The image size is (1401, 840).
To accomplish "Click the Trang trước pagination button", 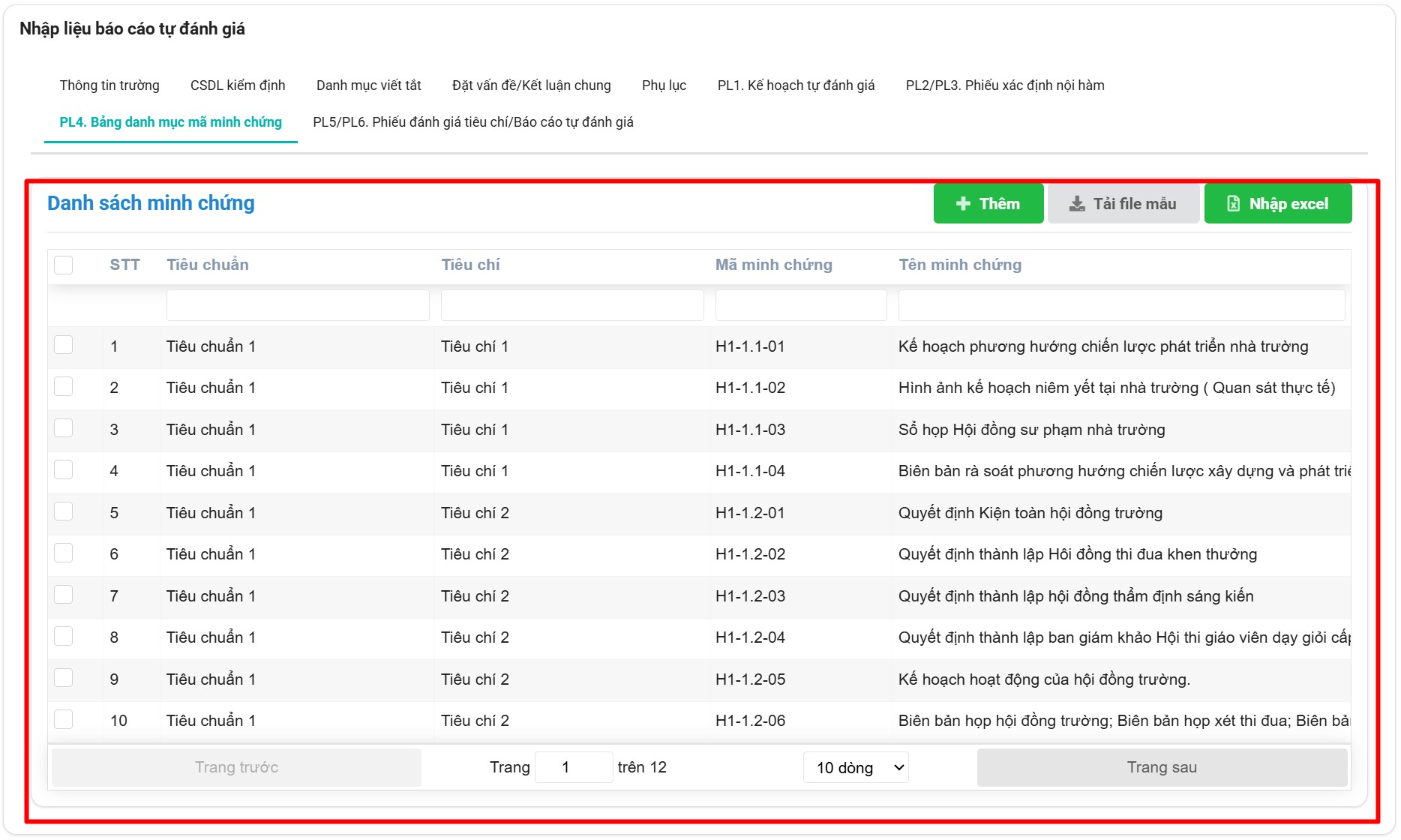I will click(x=236, y=767).
